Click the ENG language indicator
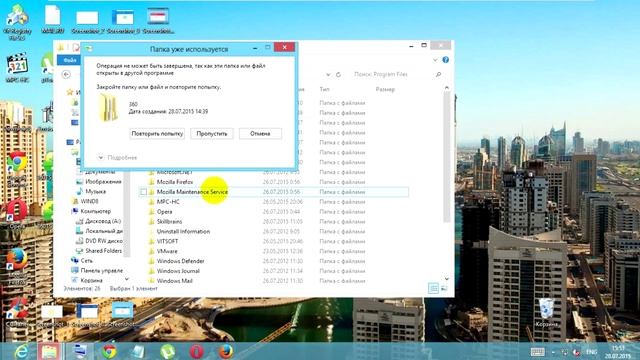This screenshot has height=360, width=640. click(591, 352)
